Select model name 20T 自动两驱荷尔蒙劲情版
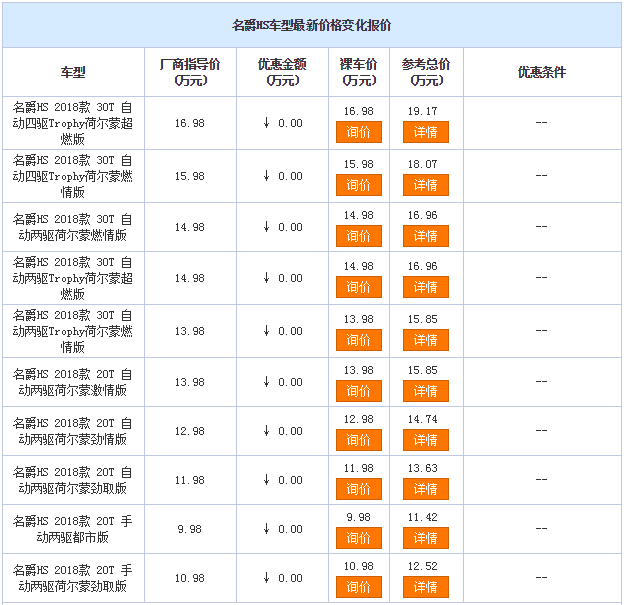 73,431
